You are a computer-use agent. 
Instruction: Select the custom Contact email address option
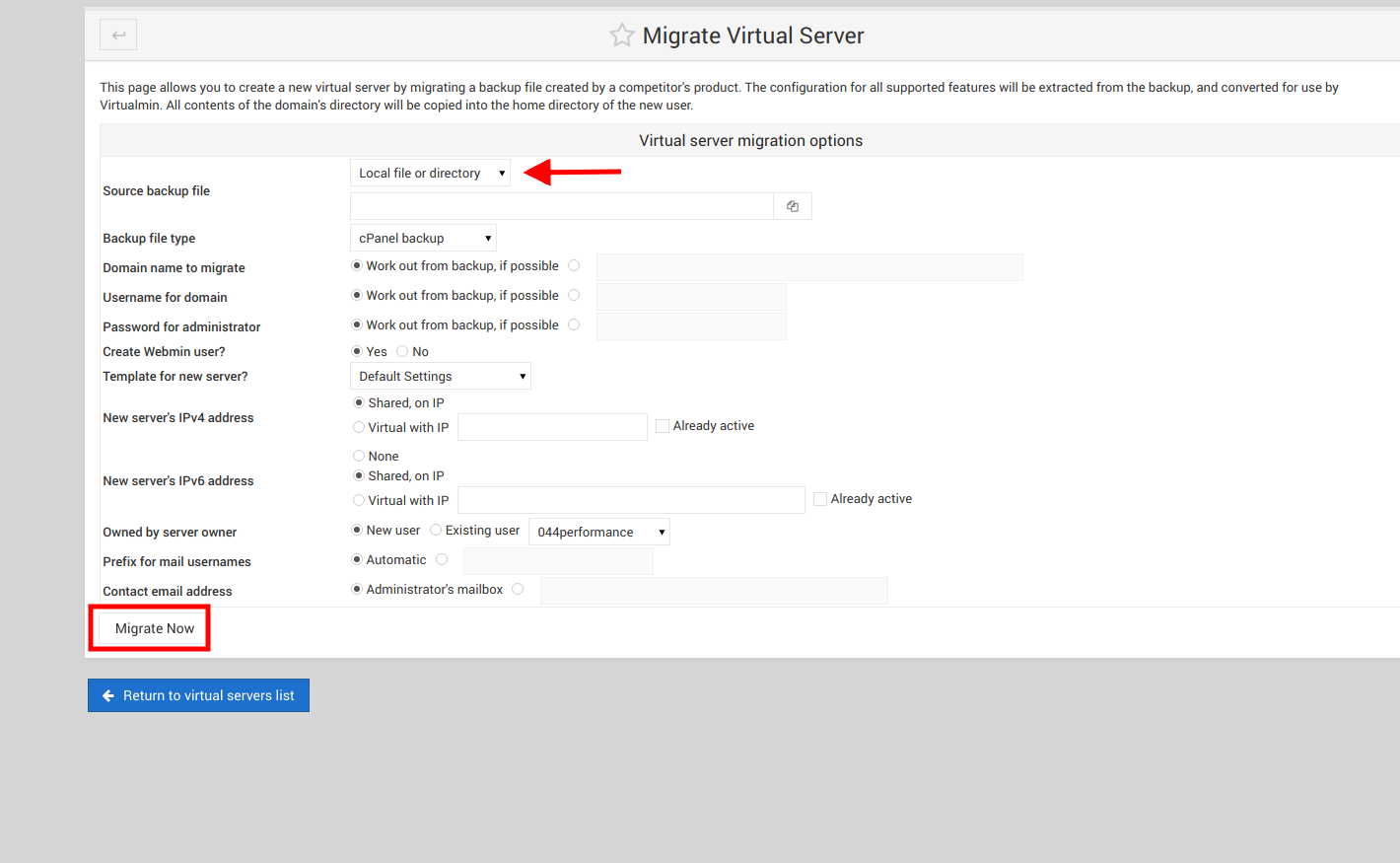[x=518, y=589]
